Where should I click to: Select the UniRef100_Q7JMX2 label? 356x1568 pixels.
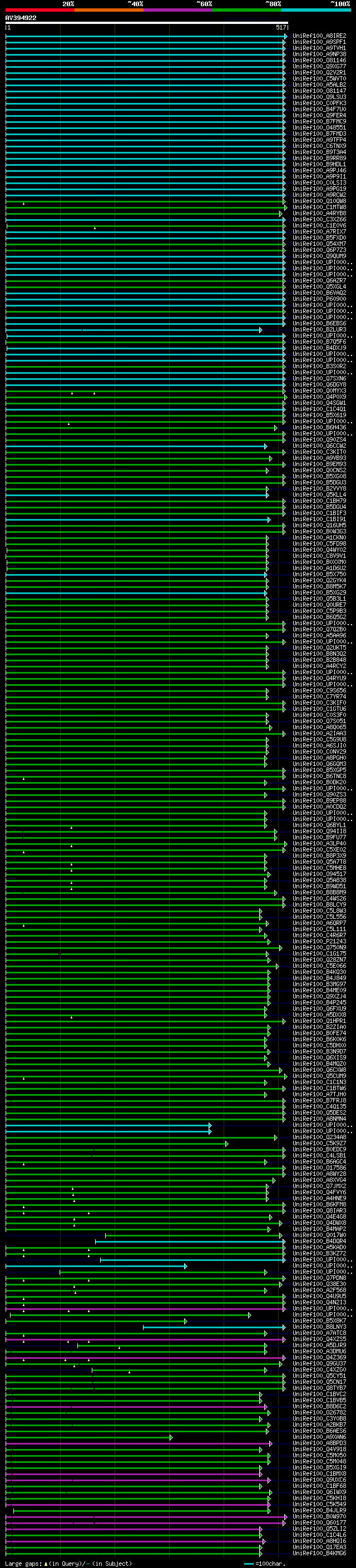319,1186
